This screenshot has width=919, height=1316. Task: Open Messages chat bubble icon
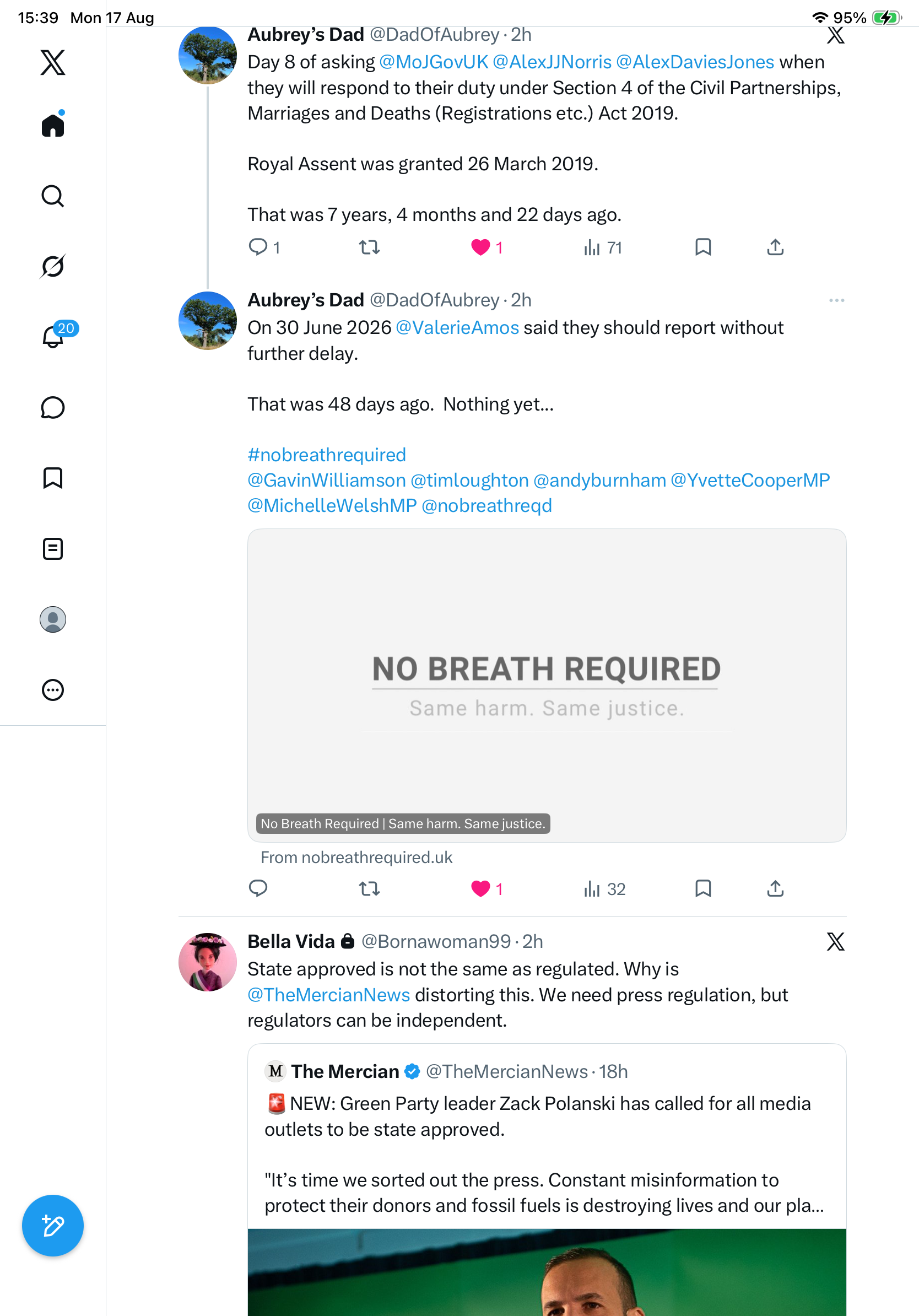53,407
